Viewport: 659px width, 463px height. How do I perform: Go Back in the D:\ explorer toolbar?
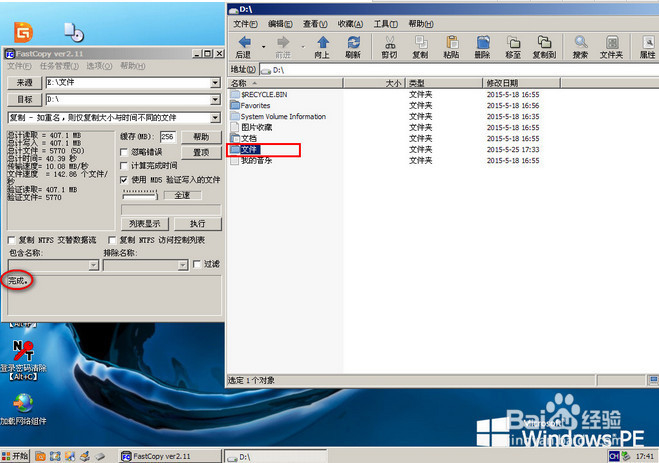click(244, 47)
